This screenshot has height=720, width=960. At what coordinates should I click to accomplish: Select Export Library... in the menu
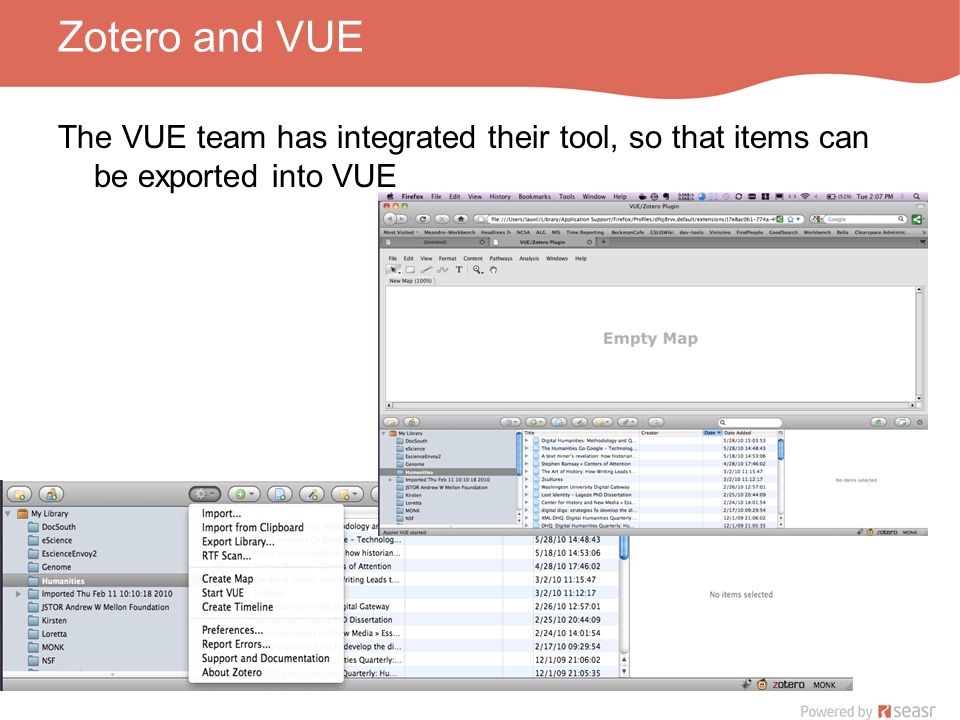(x=238, y=542)
